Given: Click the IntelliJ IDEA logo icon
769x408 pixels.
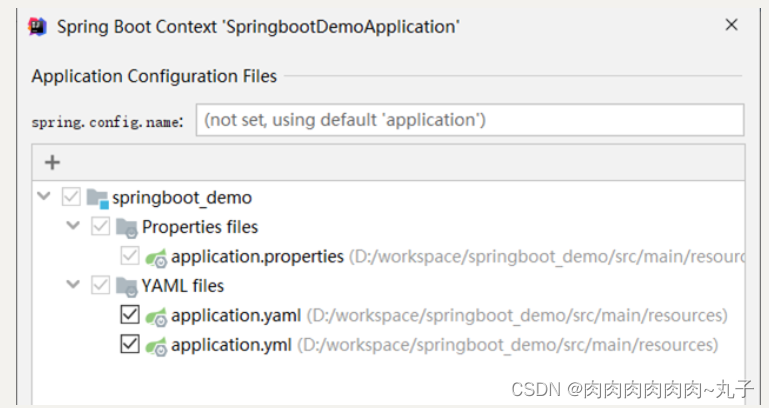Looking at the screenshot, I should point(38,26).
